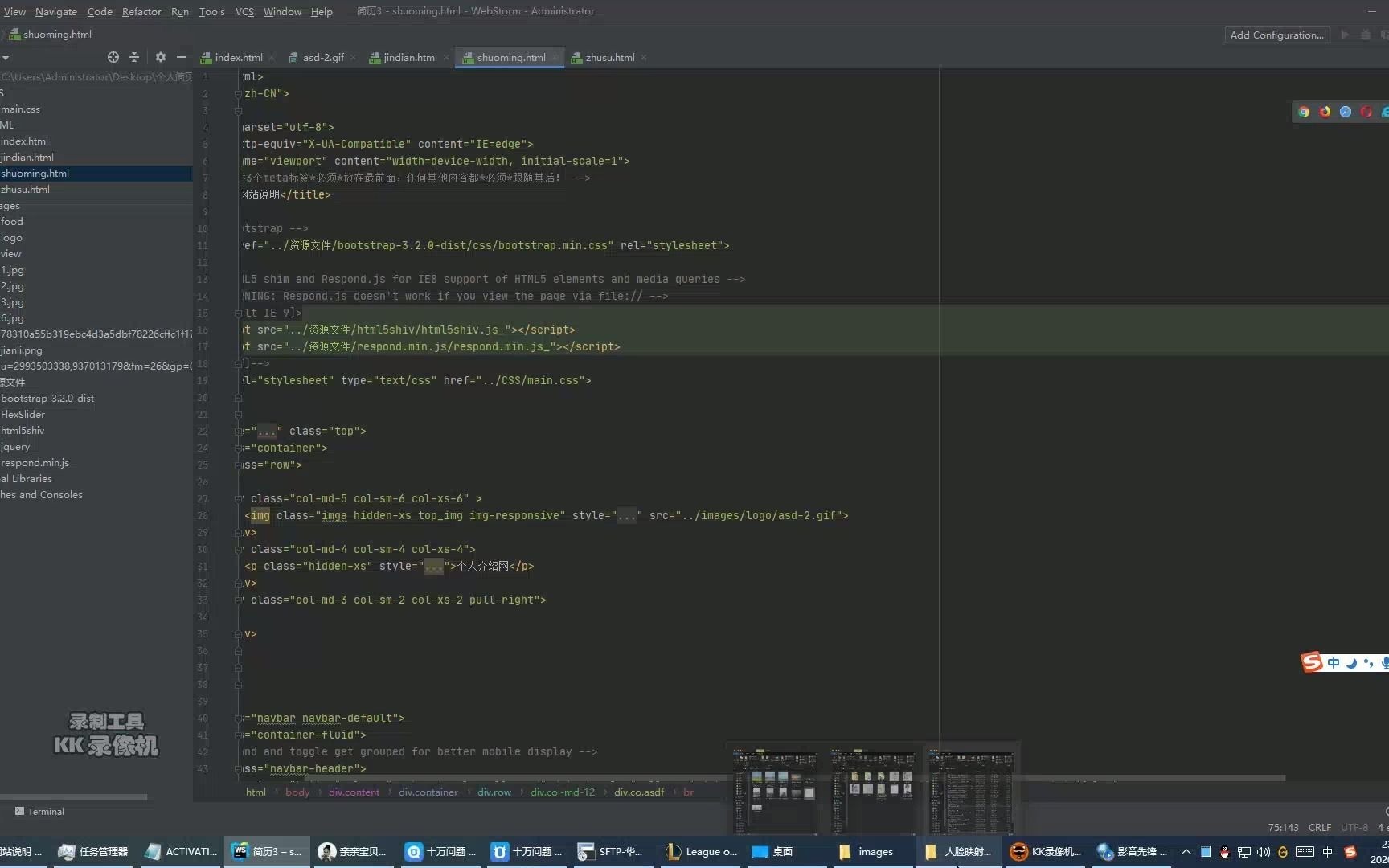This screenshot has width=1389, height=868.
Task: Close the index.html tab
Action: [272, 58]
